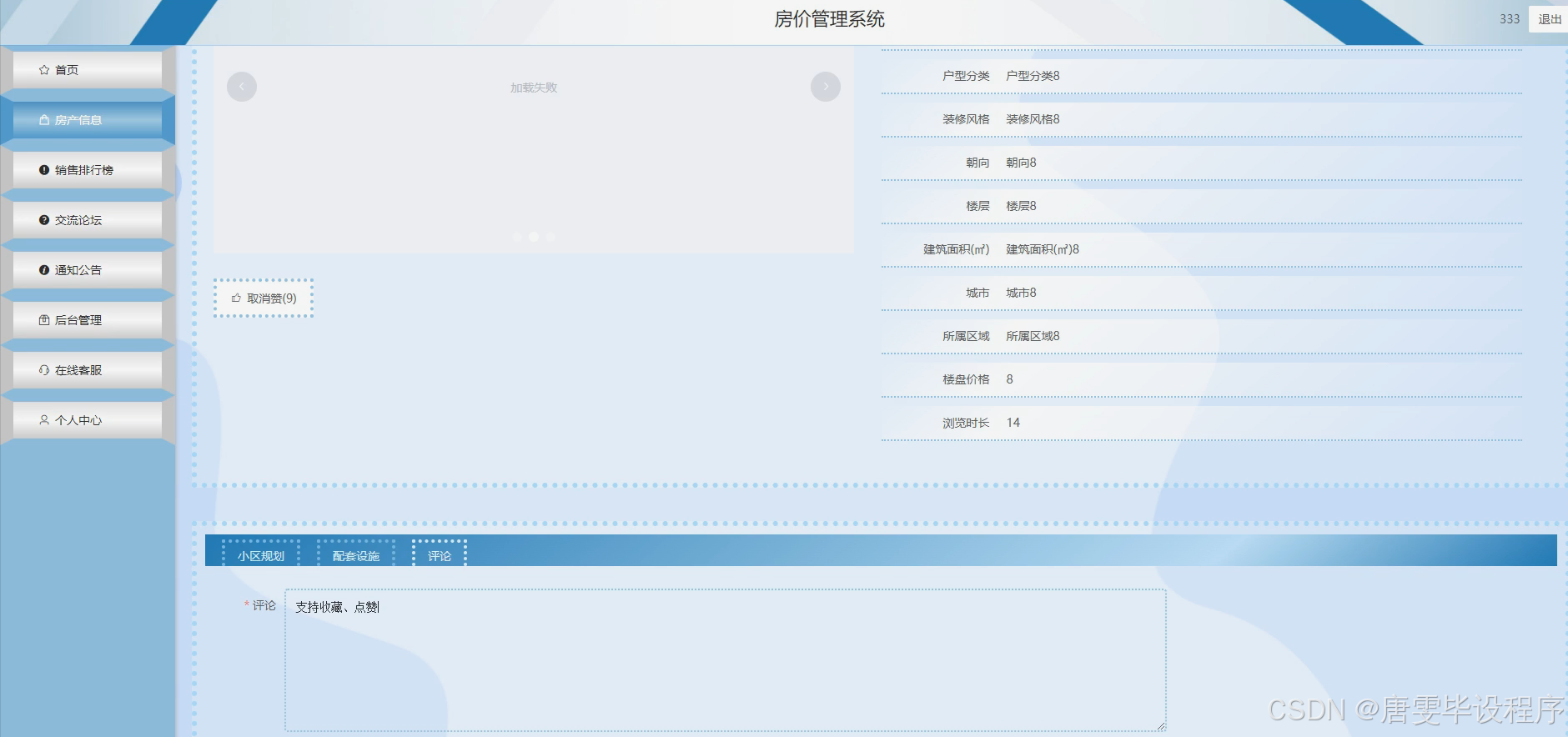Click value 楼层8
This screenshot has height=737, width=1568.
tap(1021, 206)
